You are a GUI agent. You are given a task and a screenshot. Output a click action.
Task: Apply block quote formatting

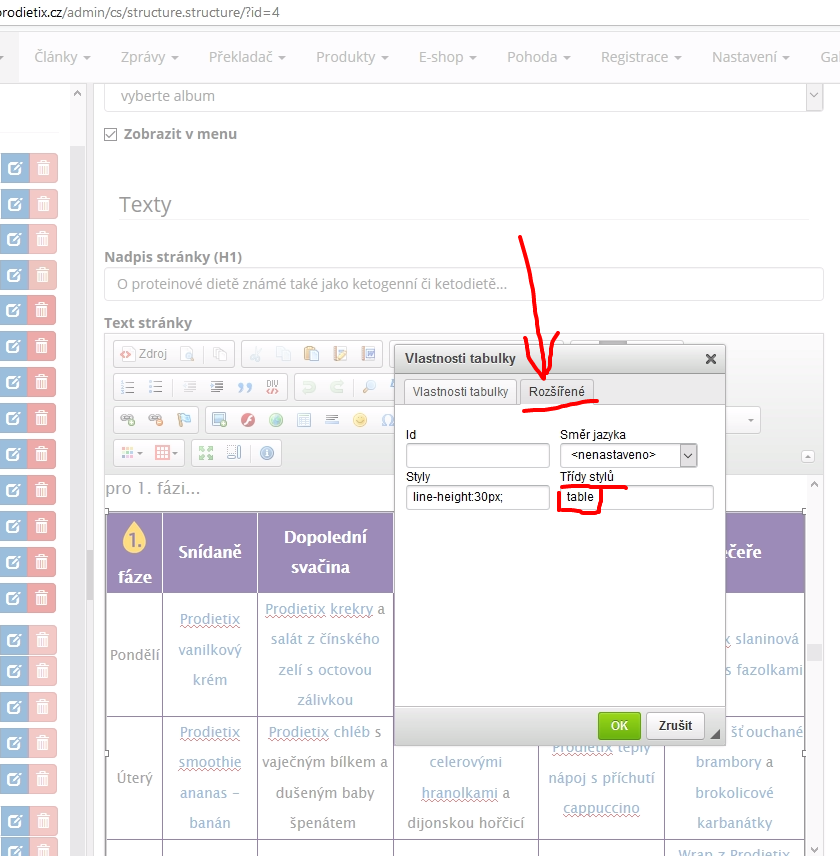coord(245,387)
